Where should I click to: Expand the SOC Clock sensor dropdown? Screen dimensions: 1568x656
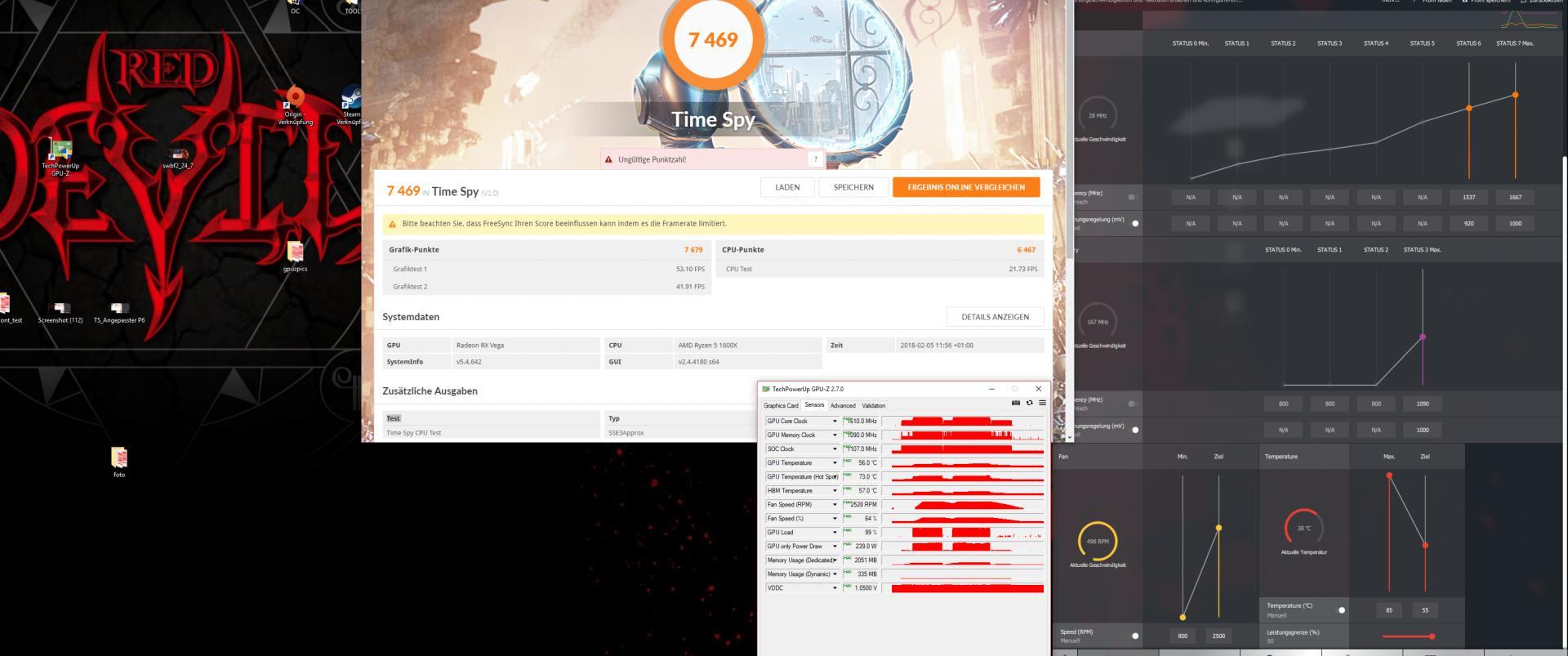click(x=835, y=449)
